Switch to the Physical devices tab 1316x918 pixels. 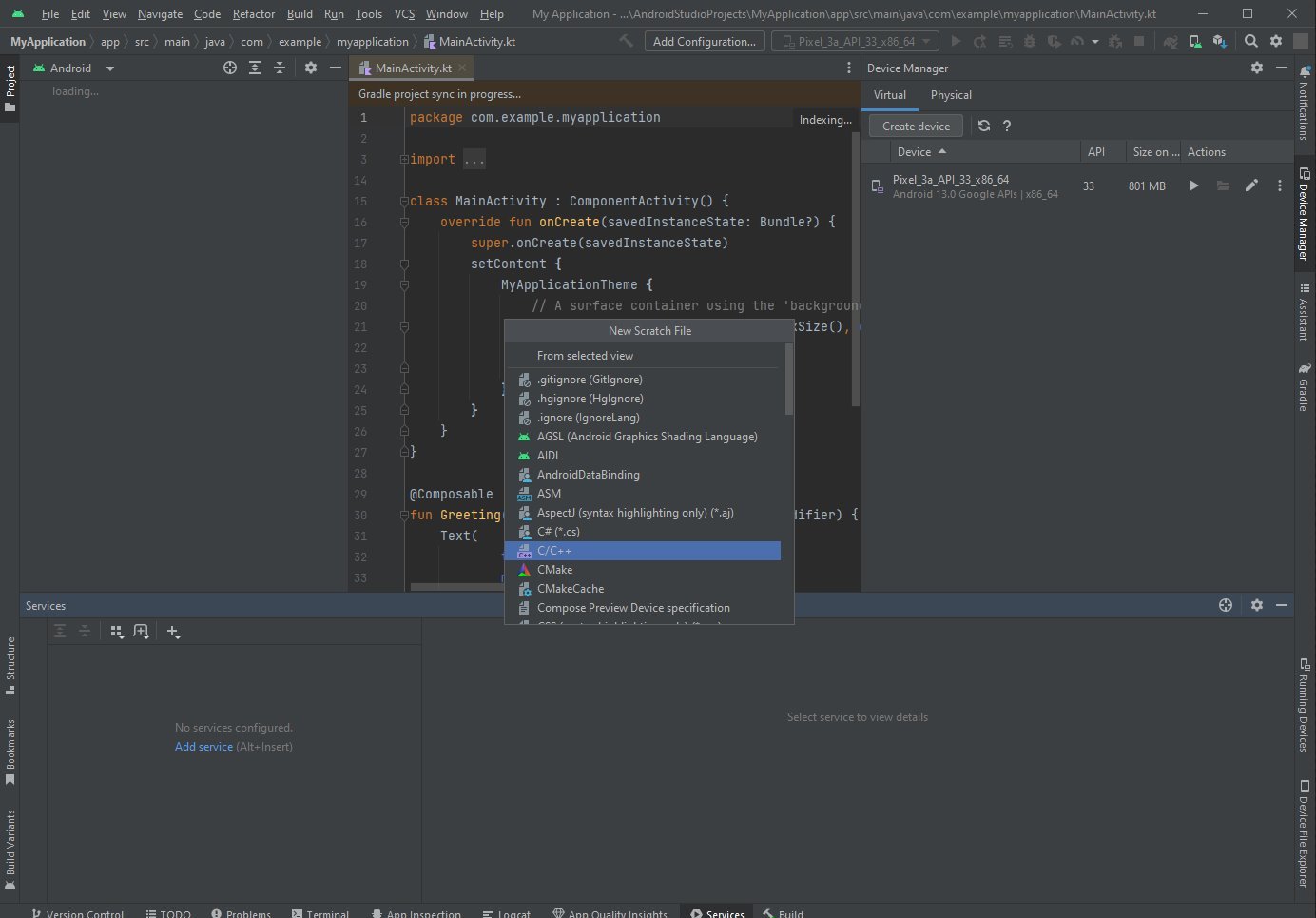(x=951, y=95)
